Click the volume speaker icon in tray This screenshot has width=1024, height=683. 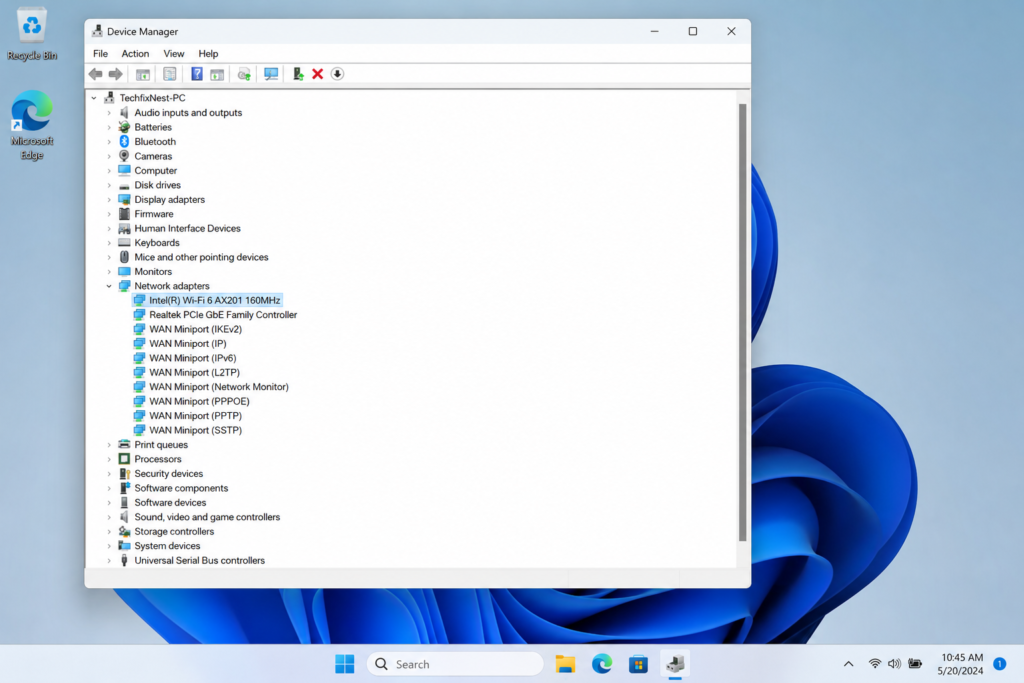[894, 663]
